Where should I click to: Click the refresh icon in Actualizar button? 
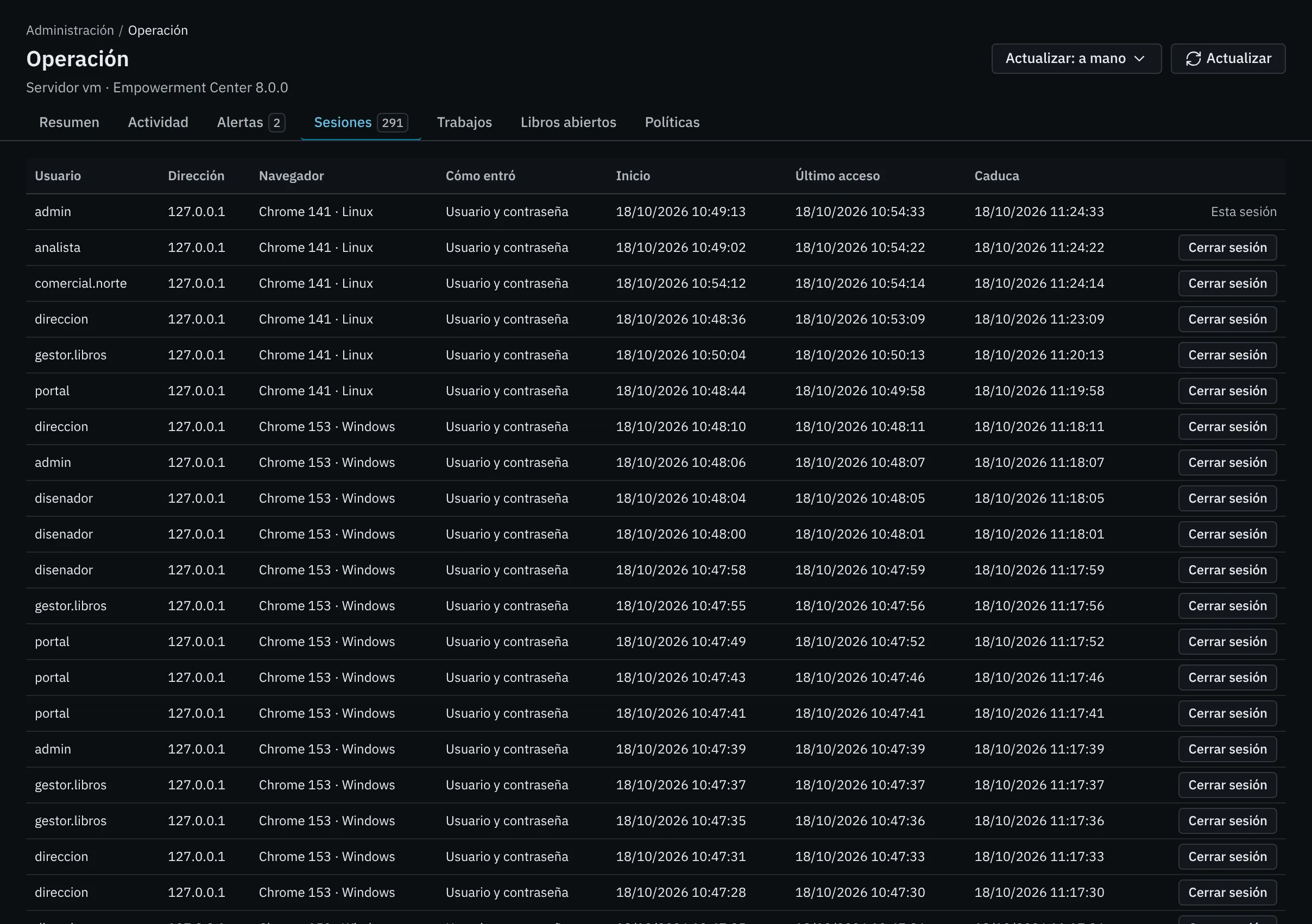(x=1193, y=58)
